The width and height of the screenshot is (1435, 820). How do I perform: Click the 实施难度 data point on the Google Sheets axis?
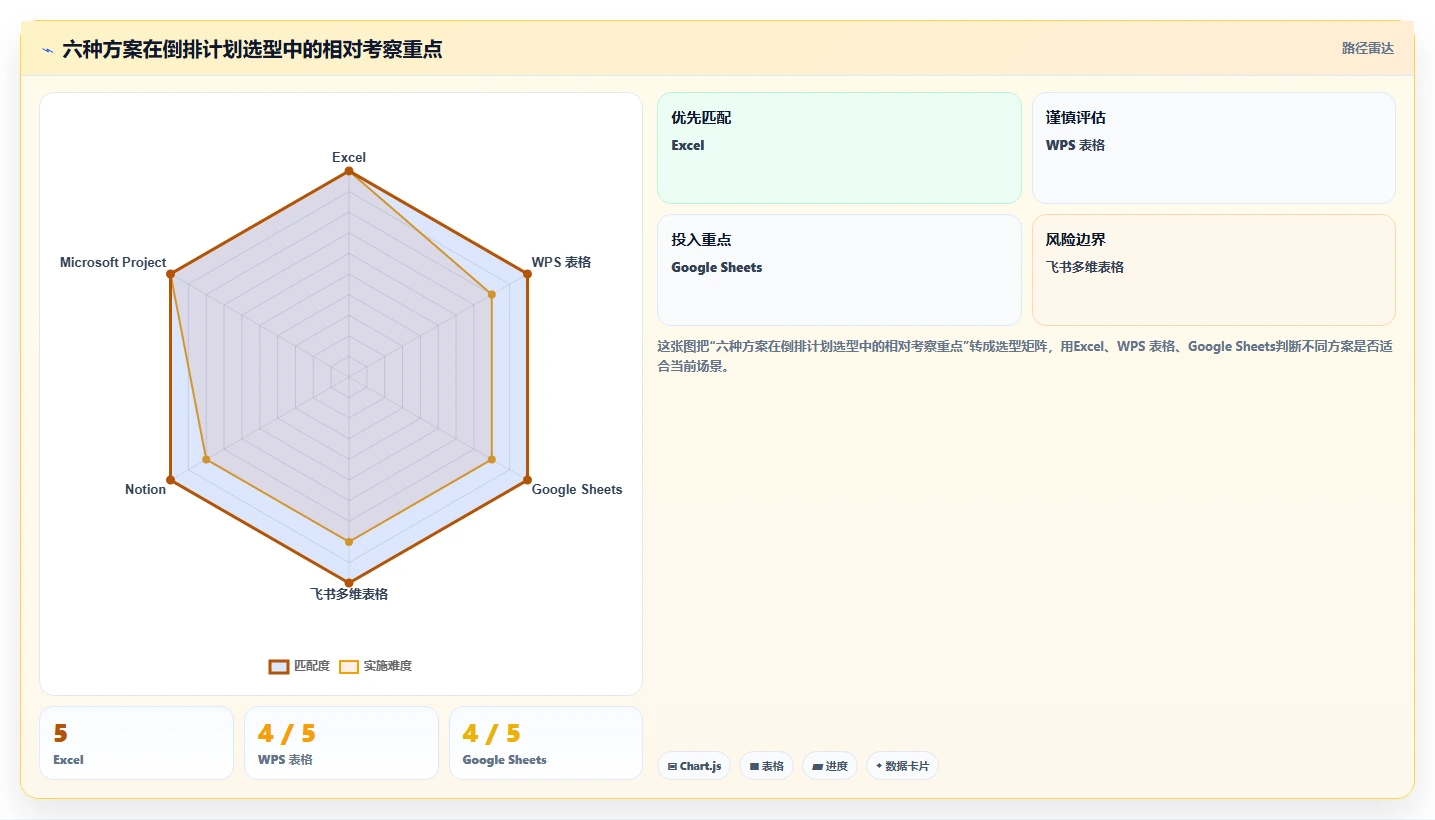coord(492,460)
